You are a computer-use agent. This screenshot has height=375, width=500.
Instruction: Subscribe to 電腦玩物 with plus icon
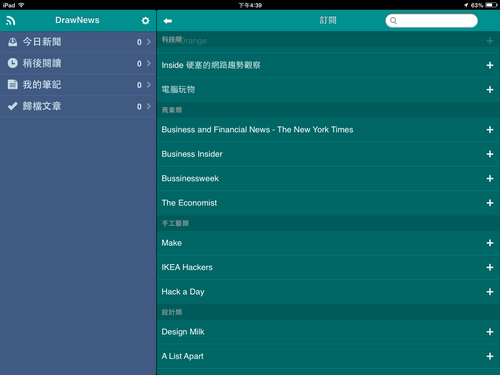(490, 90)
